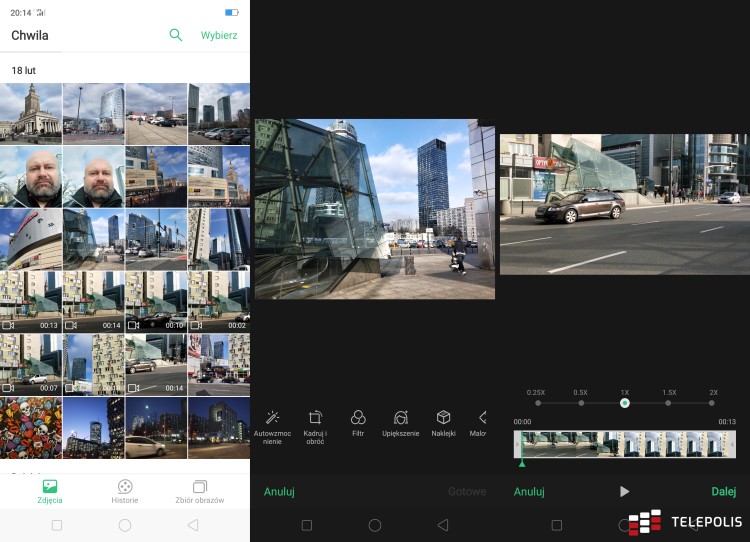Screen dimensions: 750x542
Task: Switch to the Zdjęcia tab
Action: pos(50,491)
